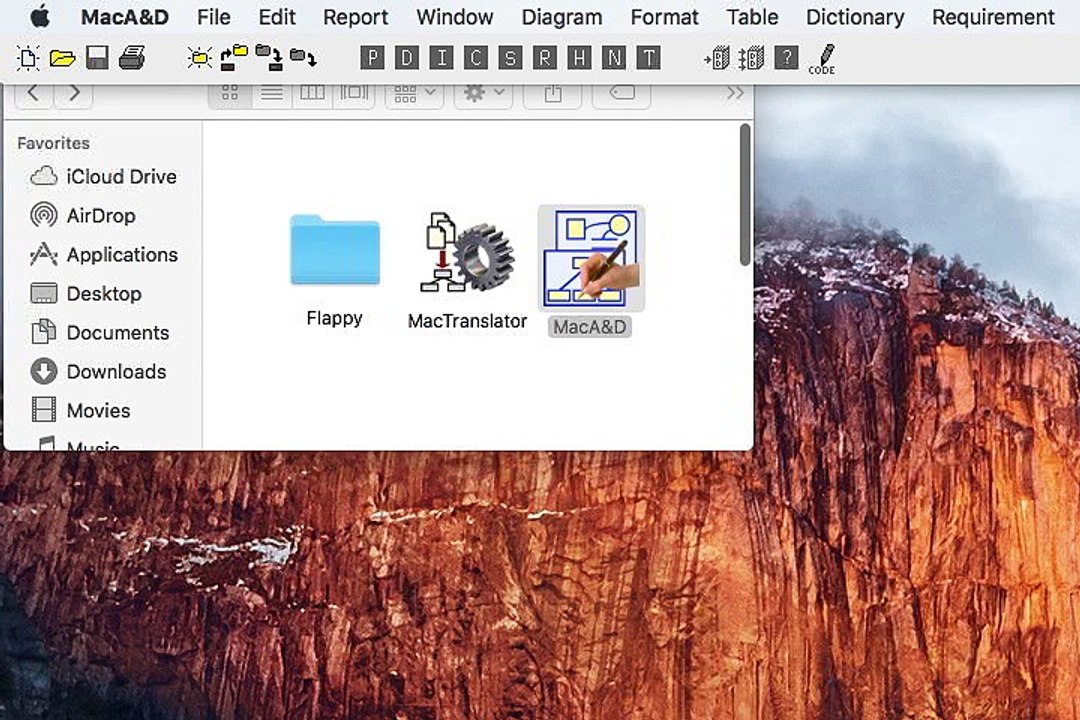This screenshot has height=720, width=1080.
Task: Click the gray folder icon with down arrow to disk
Action: [269, 58]
